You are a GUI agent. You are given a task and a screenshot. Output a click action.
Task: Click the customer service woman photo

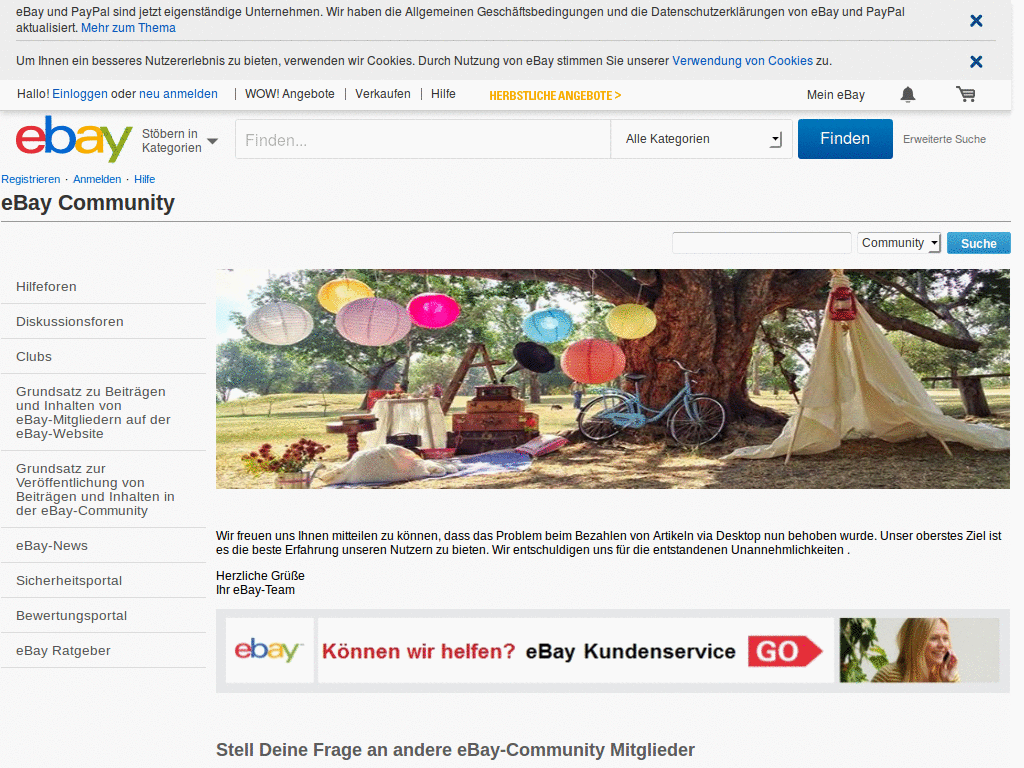click(919, 650)
